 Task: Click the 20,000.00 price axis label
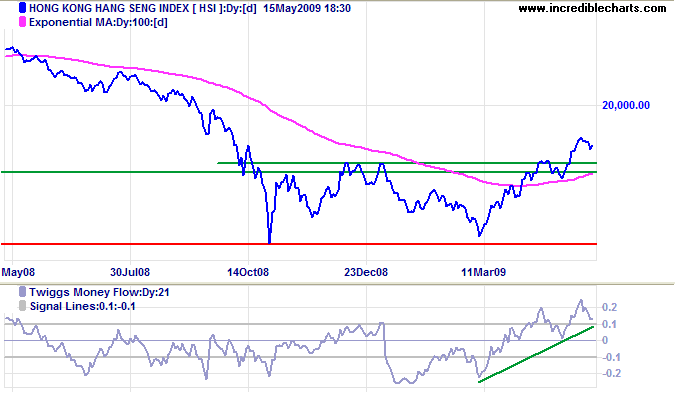click(626, 105)
